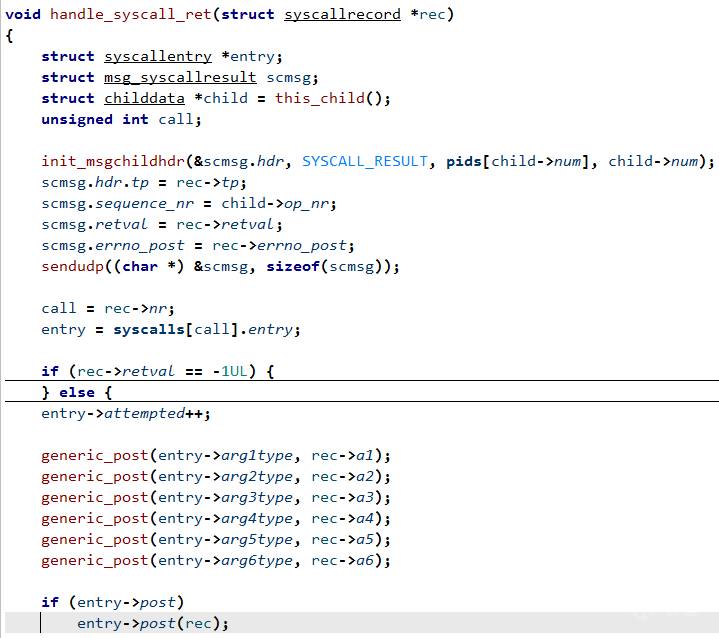Click the generic_post line using arg4type
Screen dimensions: 719x638
click(x=216, y=518)
